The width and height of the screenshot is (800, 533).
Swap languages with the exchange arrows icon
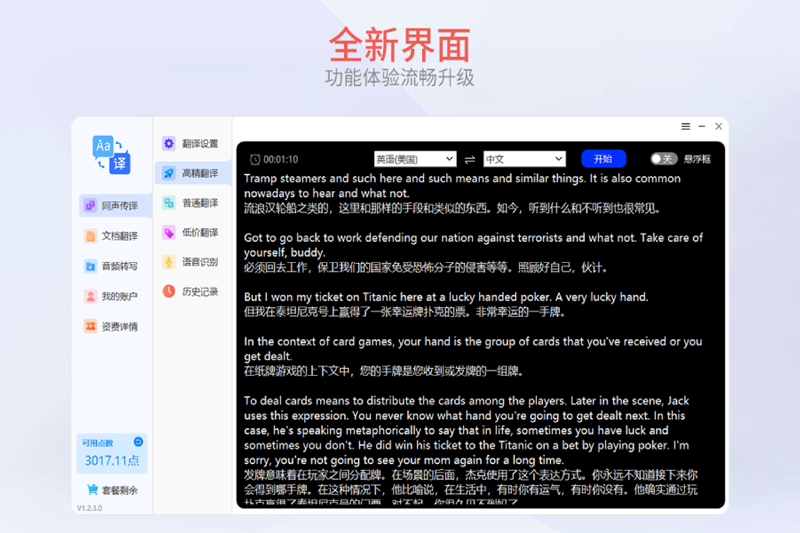(470, 159)
